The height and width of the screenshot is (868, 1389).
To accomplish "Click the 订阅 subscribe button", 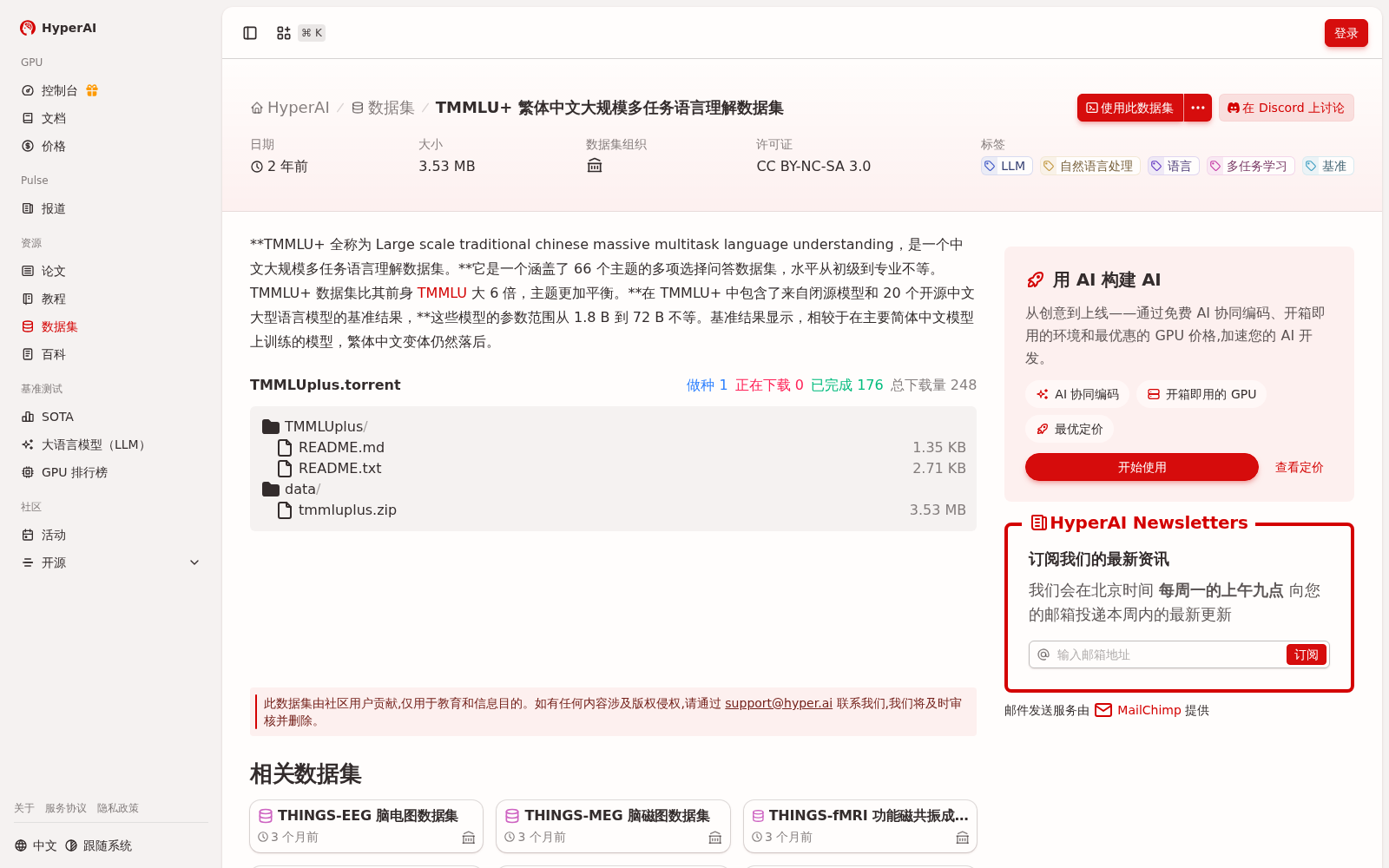I will 1307,654.
